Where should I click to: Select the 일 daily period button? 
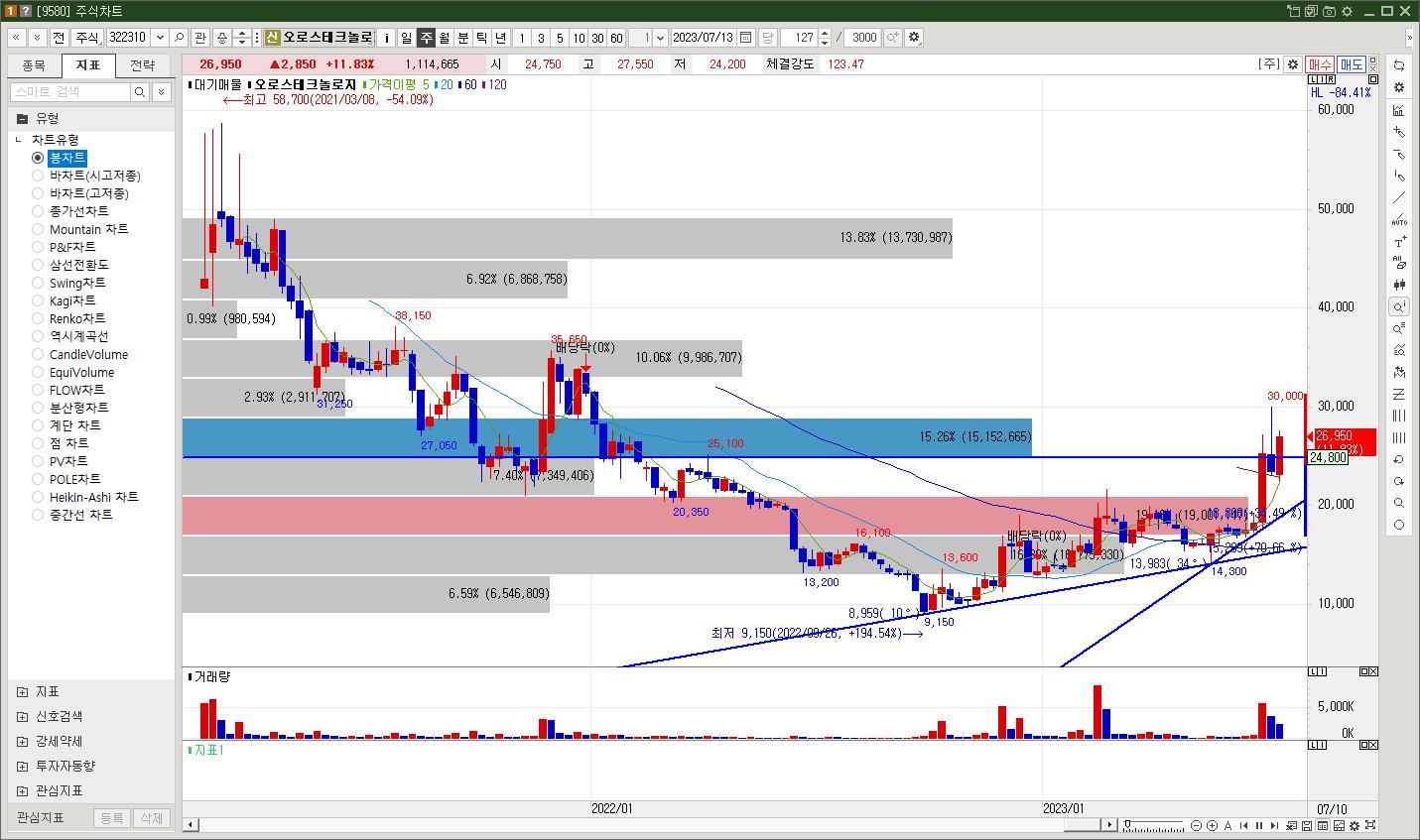point(406,38)
